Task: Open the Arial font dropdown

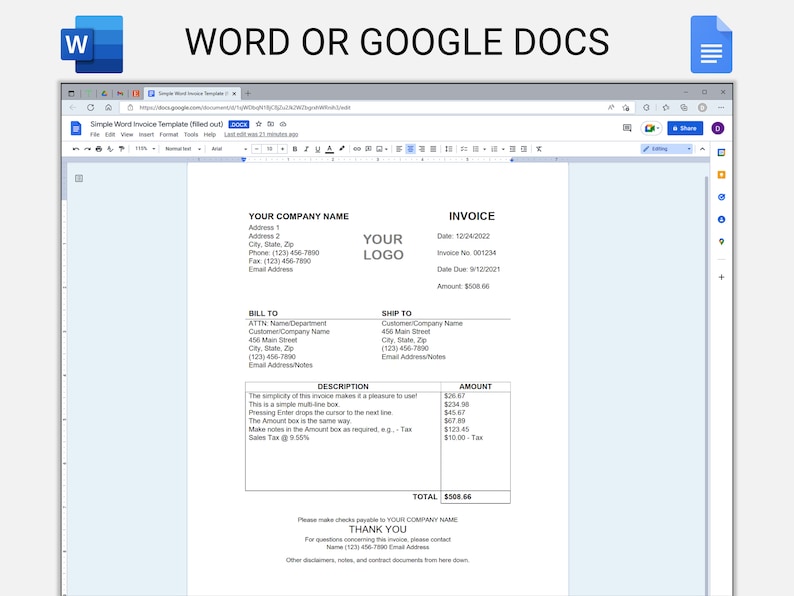Action: [229, 149]
